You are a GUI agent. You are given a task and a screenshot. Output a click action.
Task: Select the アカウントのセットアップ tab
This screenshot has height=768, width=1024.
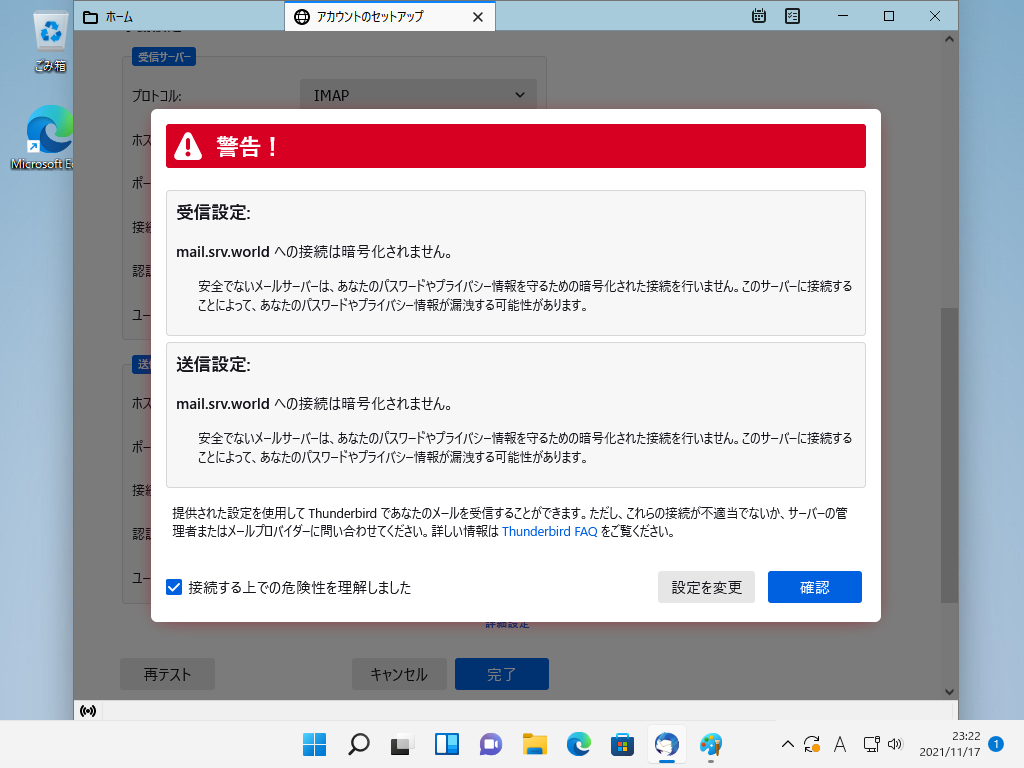click(380, 17)
